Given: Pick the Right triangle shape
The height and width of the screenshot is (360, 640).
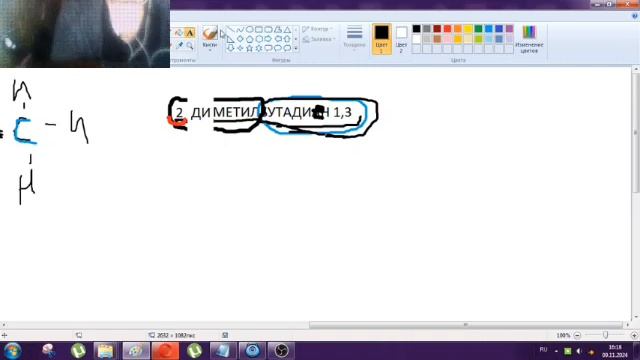Looking at the screenshot, I should point(231,39).
